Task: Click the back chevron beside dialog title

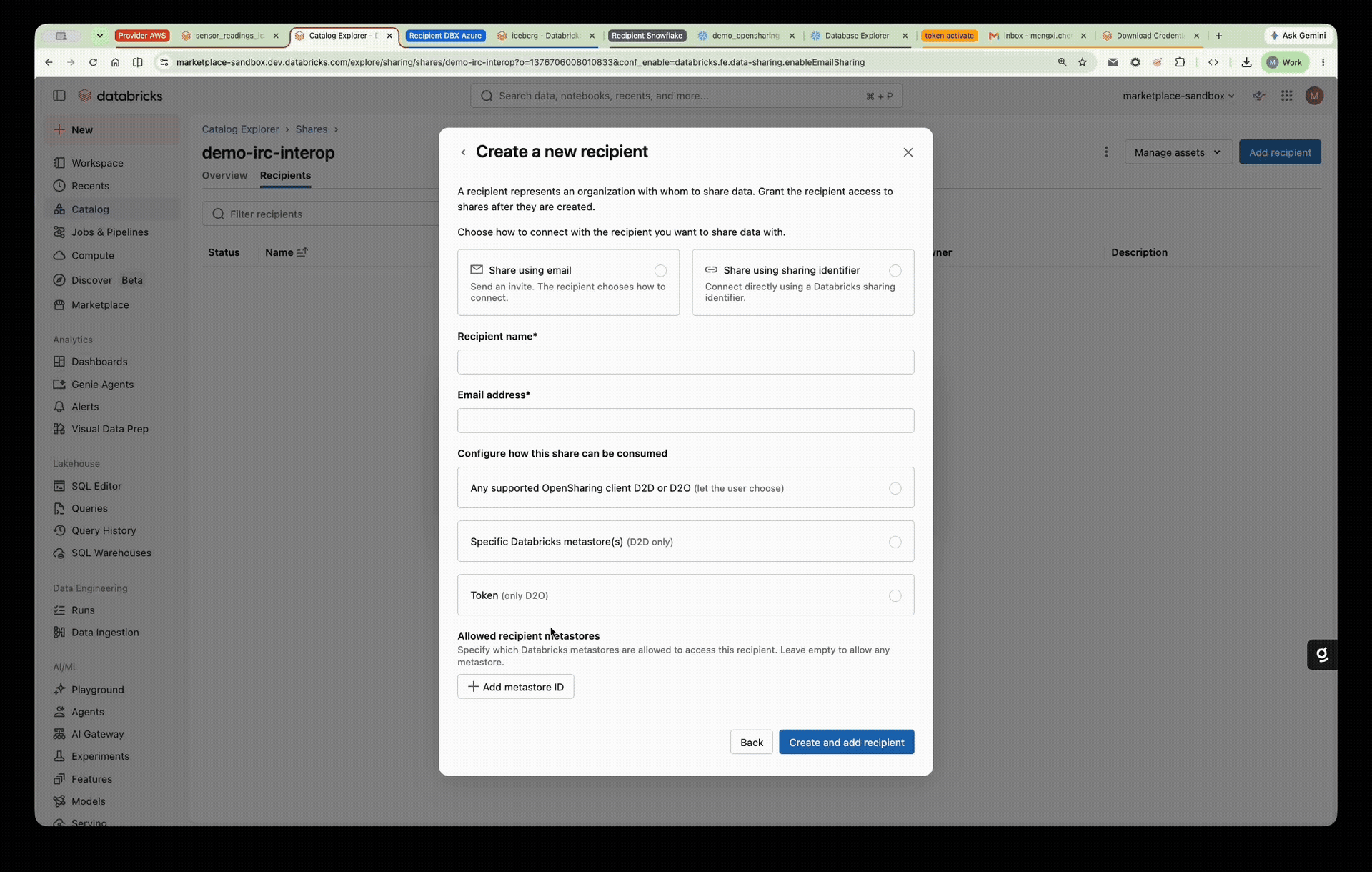Action: (x=463, y=152)
